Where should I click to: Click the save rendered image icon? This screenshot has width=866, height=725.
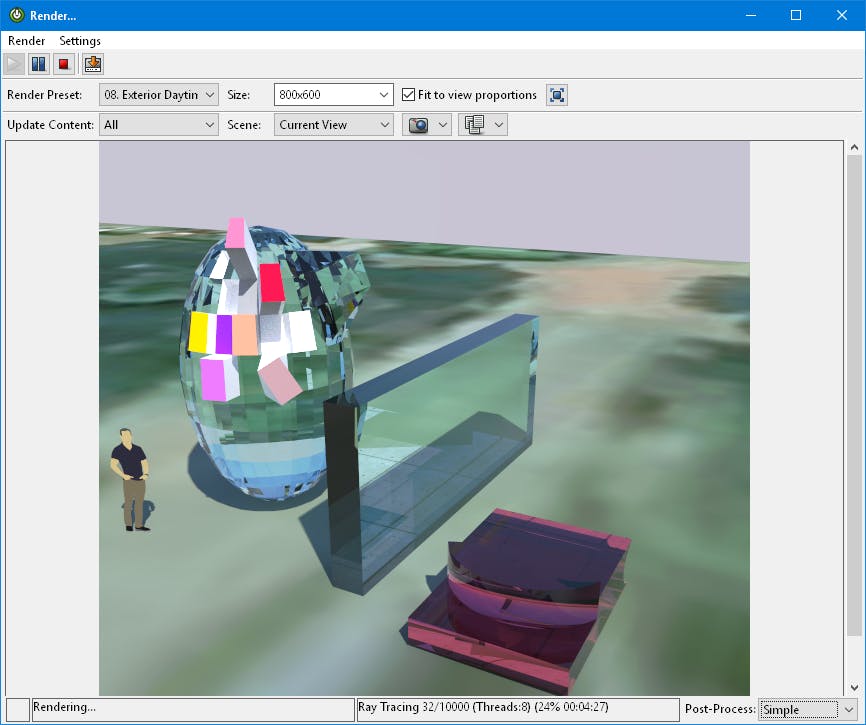[x=93, y=65]
